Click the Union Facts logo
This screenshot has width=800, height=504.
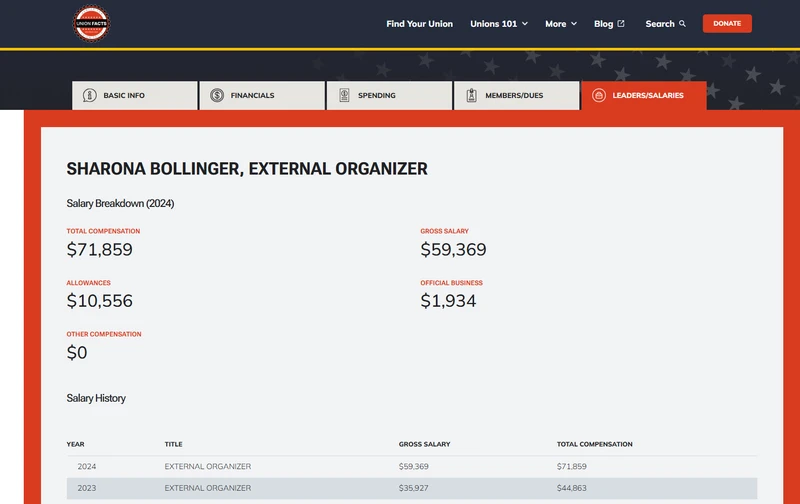93,23
